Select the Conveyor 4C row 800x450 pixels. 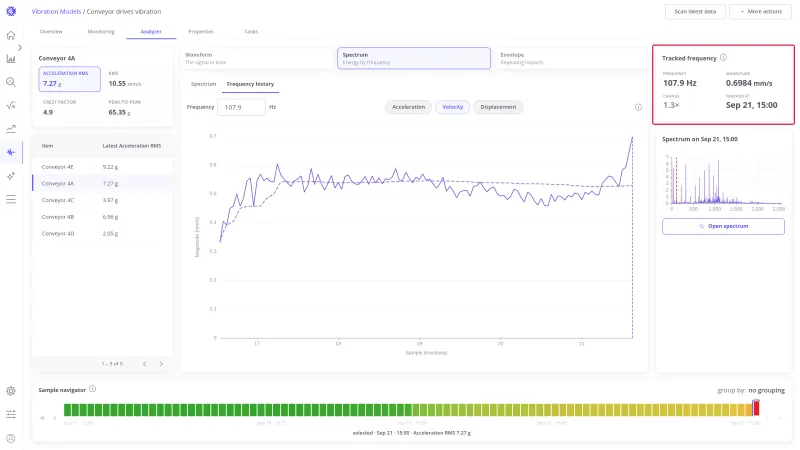[103, 200]
